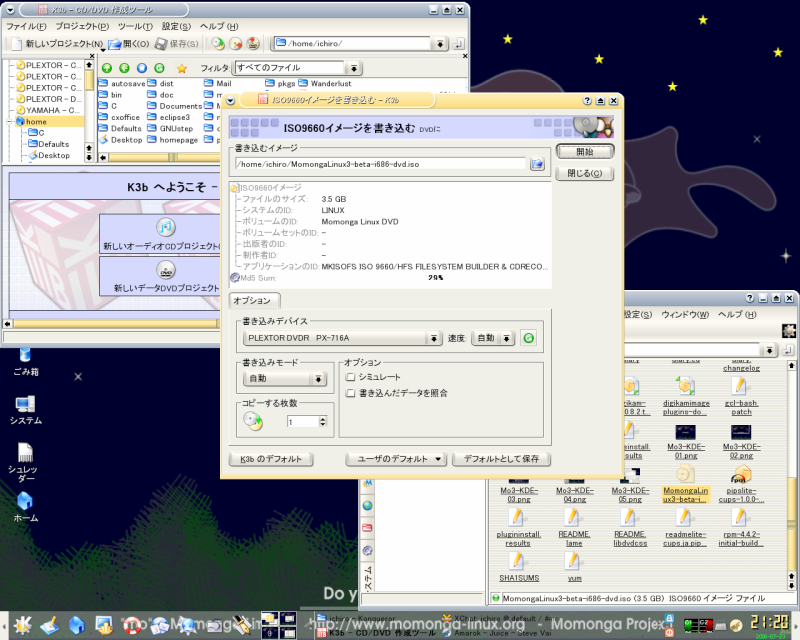This screenshot has height=640, width=800.
Task: Open the ヘルプ(H) menu in Konqueror
Action: (x=737, y=314)
